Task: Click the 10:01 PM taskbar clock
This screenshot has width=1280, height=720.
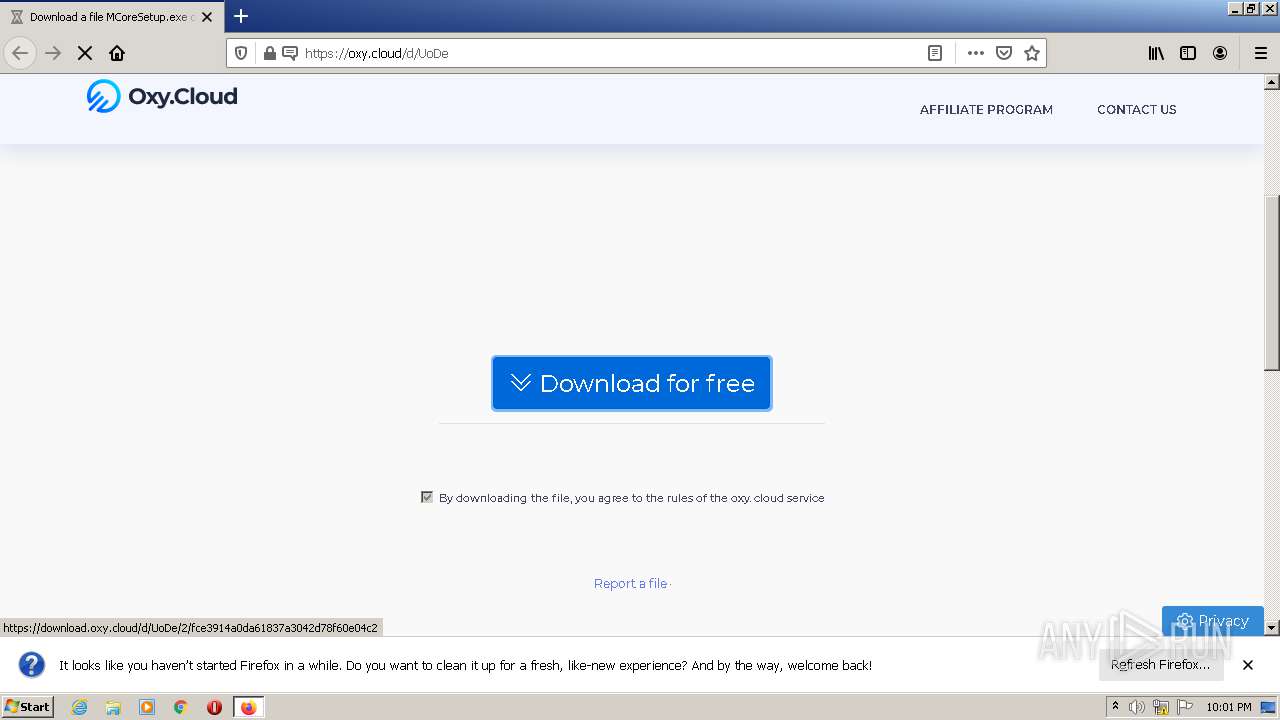Action: [x=1229, y=707]
